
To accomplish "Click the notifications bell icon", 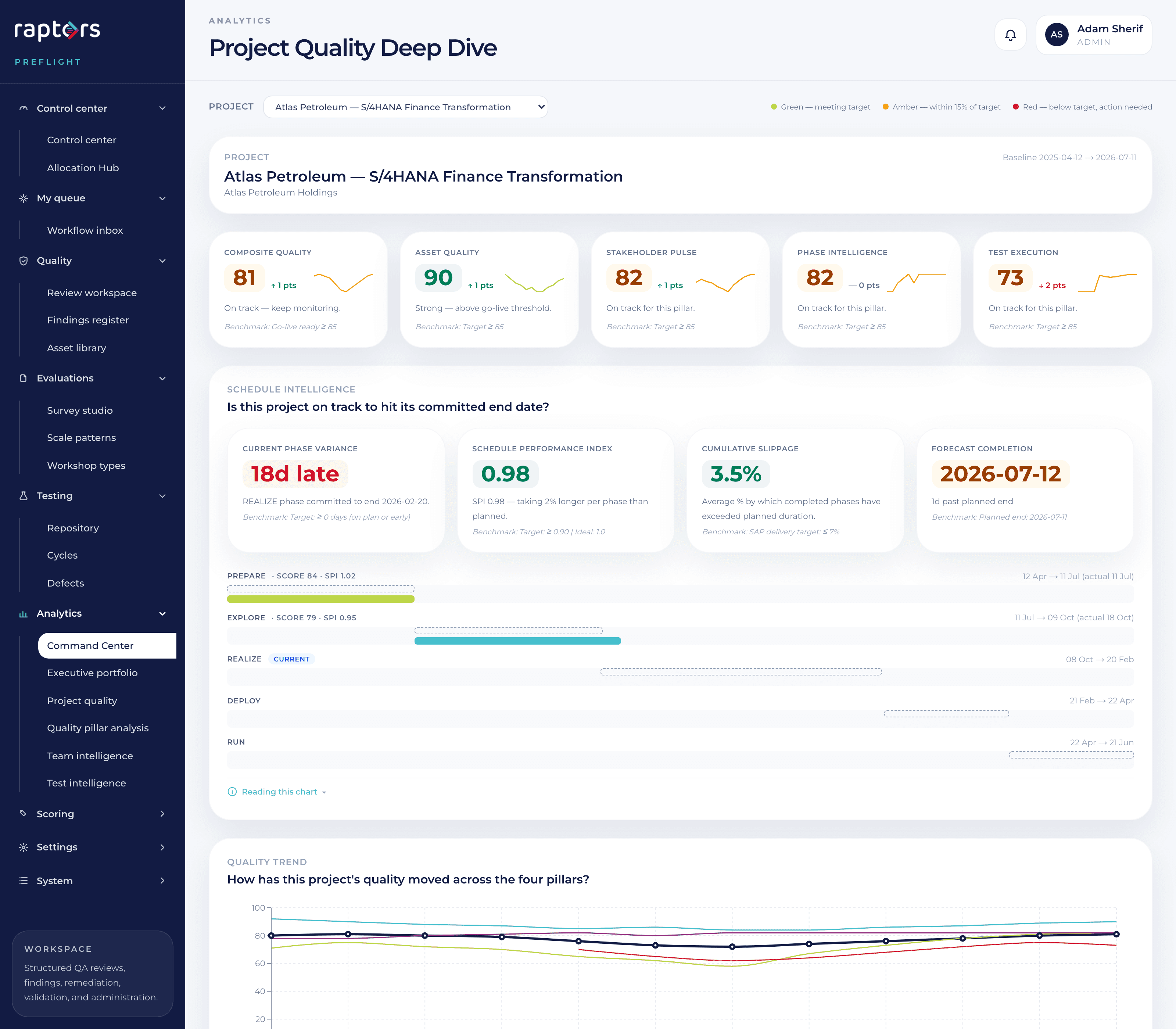I will click(x=1010, y=35).
